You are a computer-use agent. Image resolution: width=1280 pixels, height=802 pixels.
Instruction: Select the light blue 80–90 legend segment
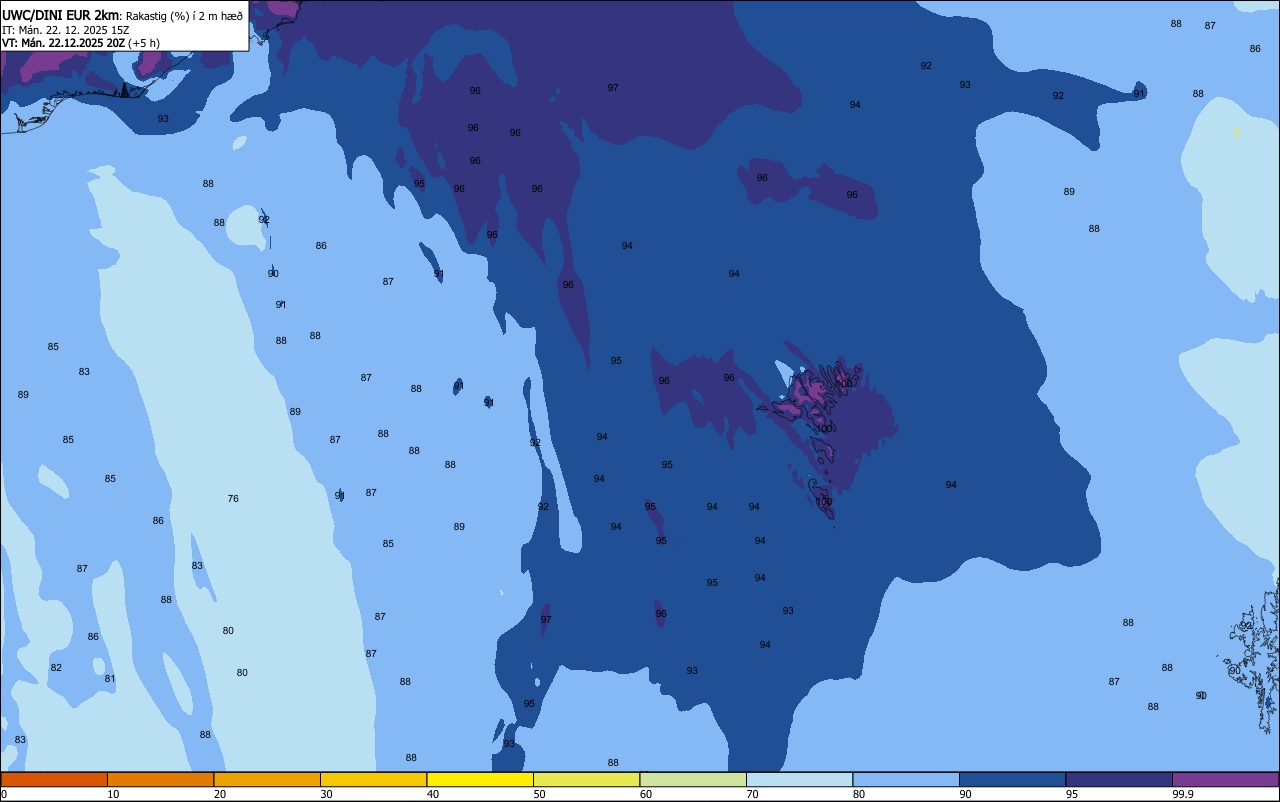pyautogui.click(x=906, y=779)
